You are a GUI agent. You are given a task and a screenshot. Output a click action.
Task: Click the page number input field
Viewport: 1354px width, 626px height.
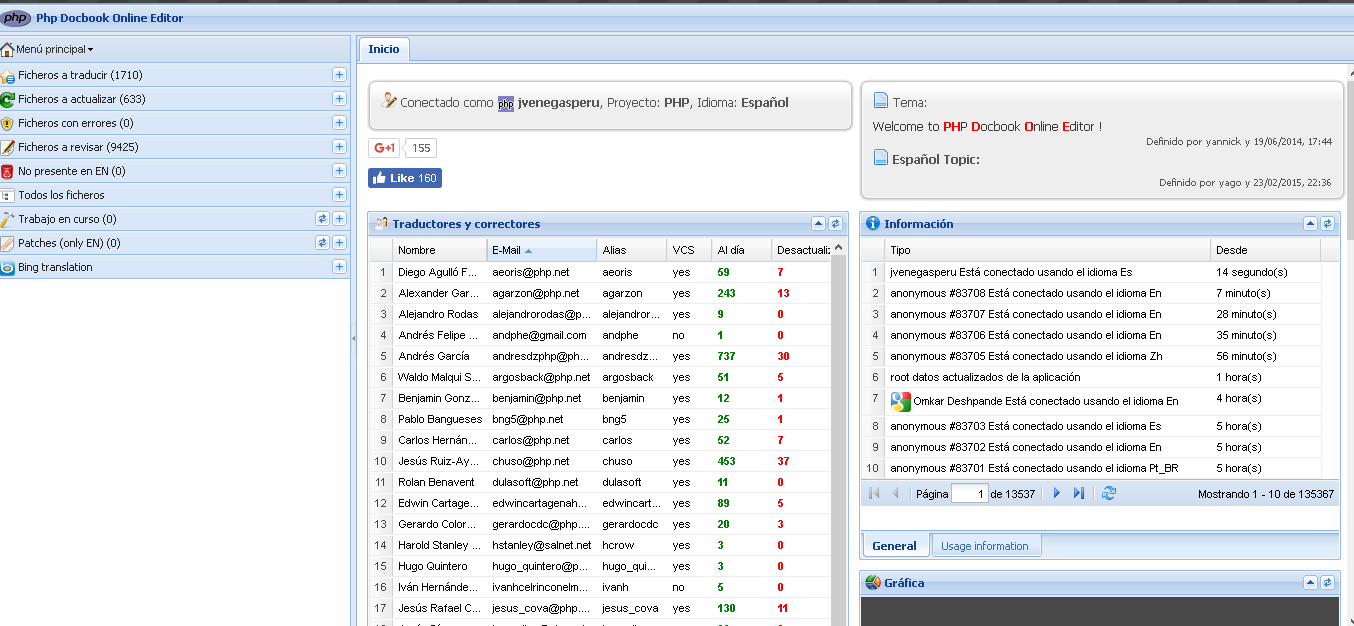(x=969, y=493)
